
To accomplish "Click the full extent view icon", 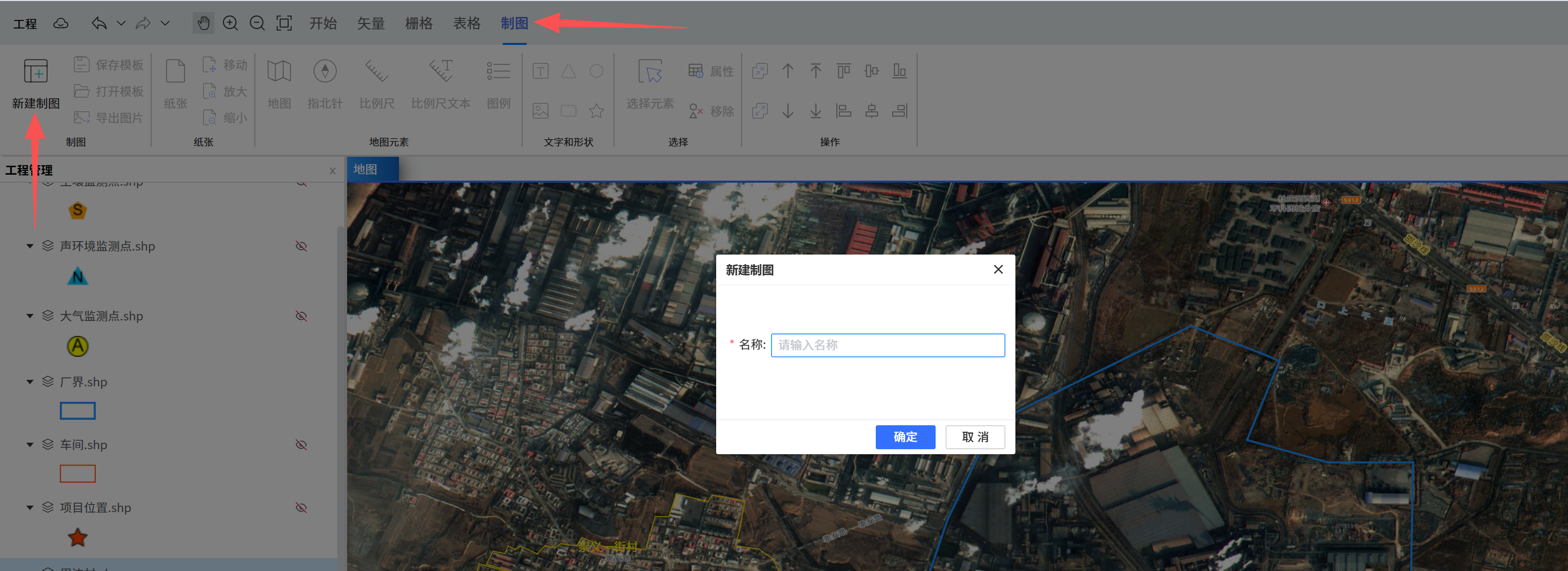I will click(x=284, y=23).
